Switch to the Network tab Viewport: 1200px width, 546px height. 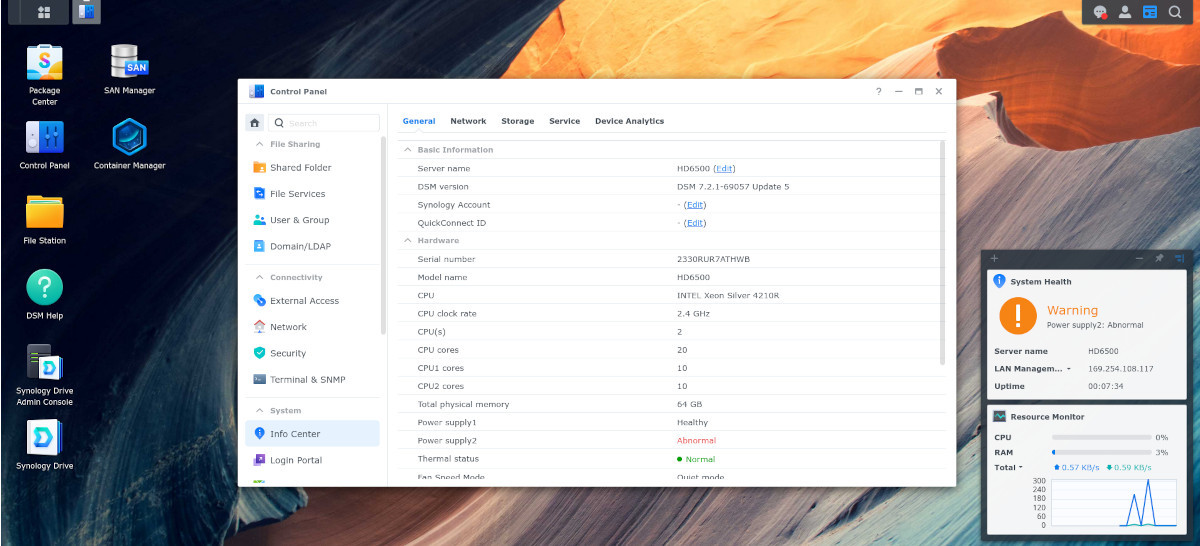pyautogui.click(x=468, y=121)
